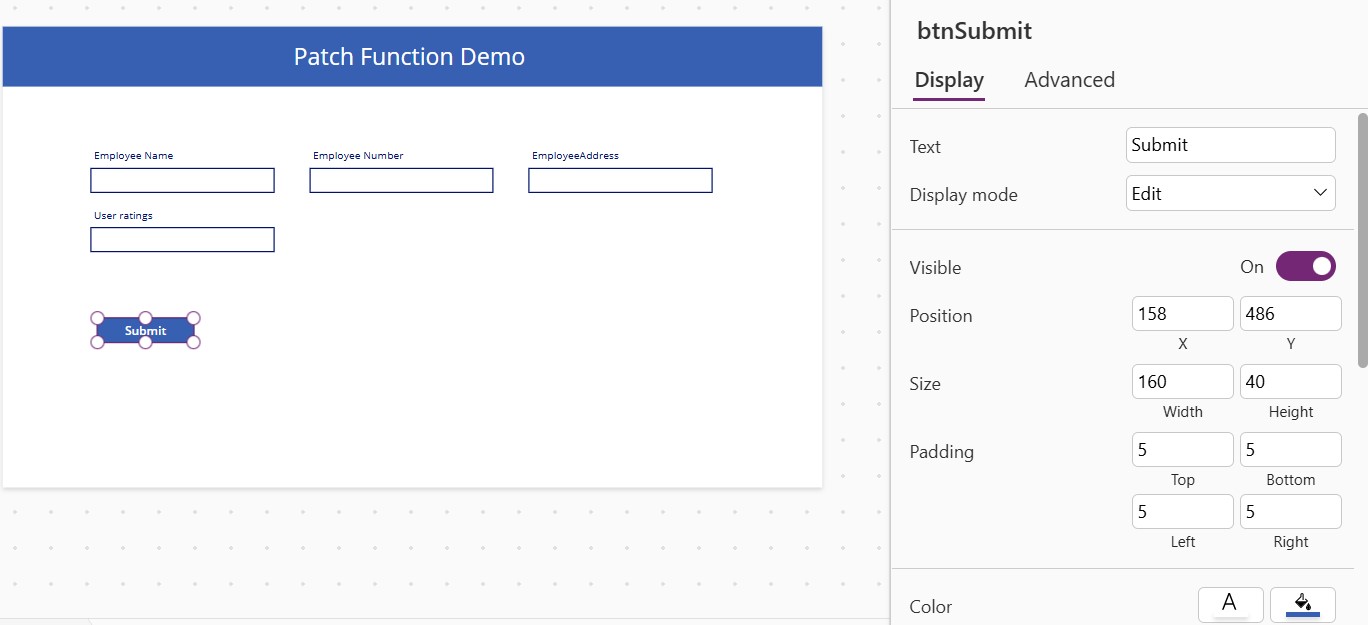Click the Position X input field

tap(1182, 314)
